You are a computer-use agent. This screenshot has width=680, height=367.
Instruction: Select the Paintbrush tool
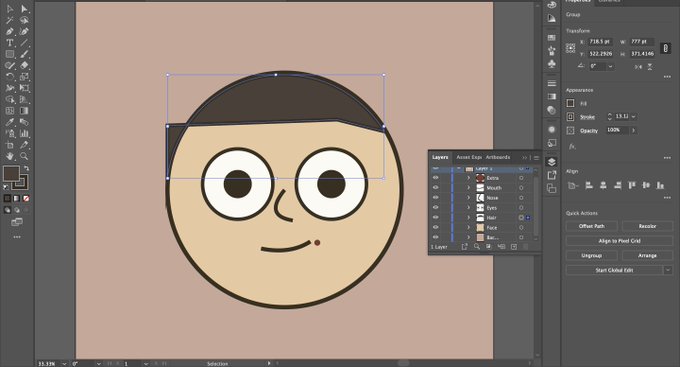tap(24, 54)
